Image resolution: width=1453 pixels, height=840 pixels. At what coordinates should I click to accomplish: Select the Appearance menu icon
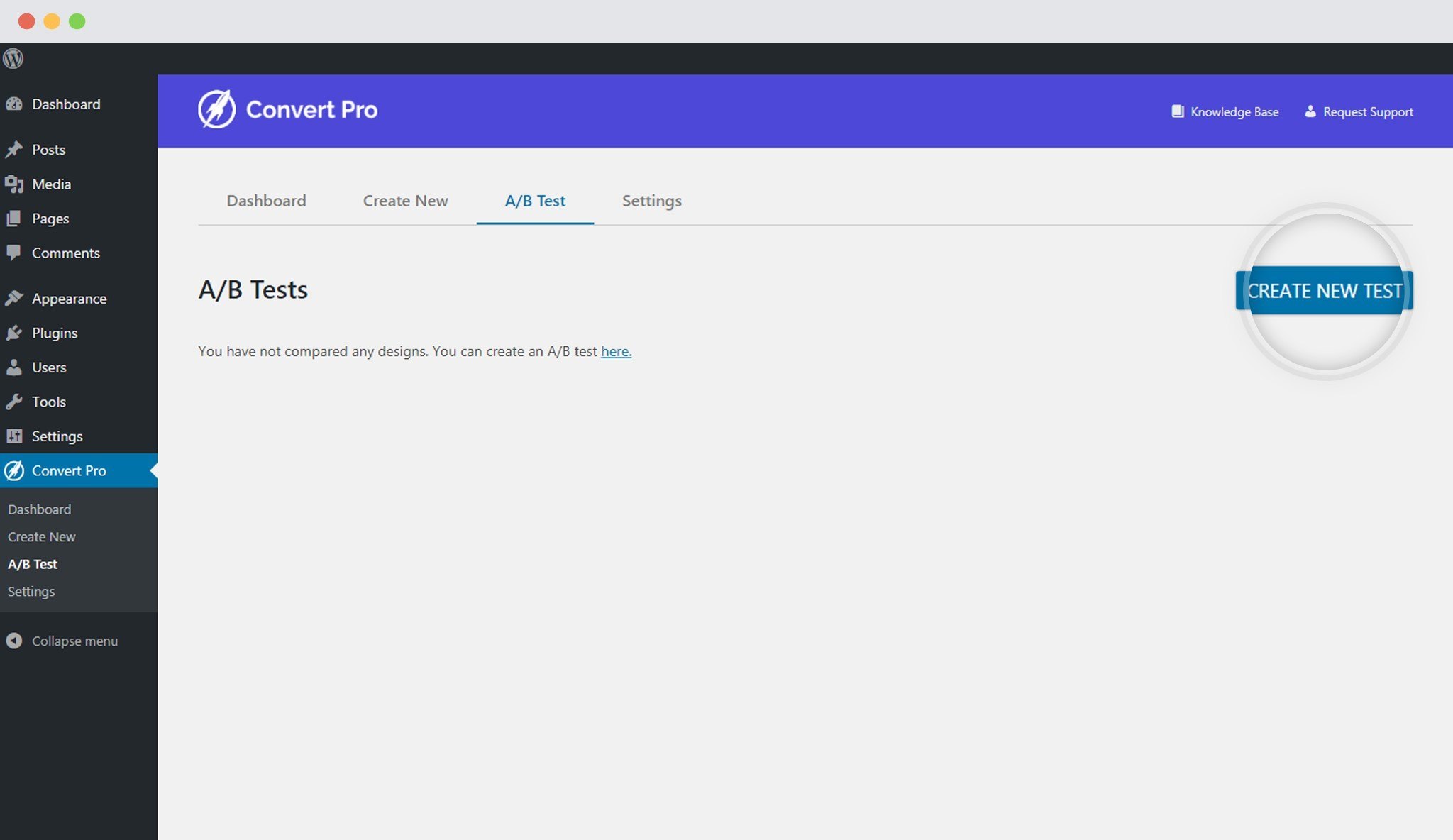click(15, 298)
